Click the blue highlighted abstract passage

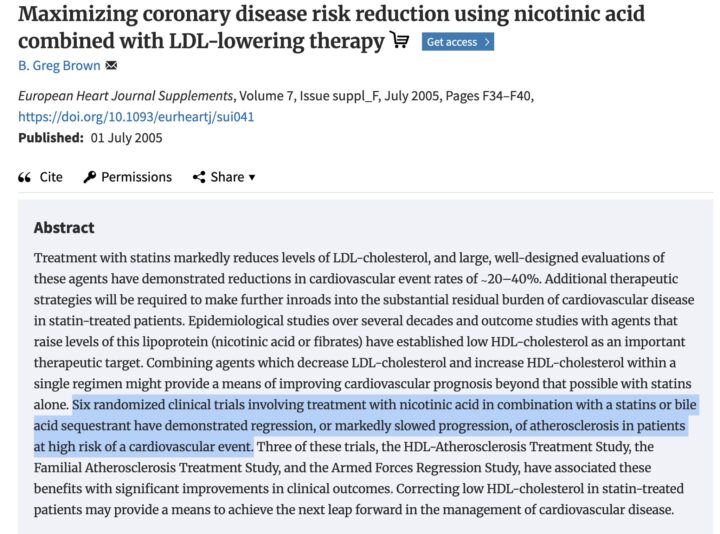(x=380, y=425)
